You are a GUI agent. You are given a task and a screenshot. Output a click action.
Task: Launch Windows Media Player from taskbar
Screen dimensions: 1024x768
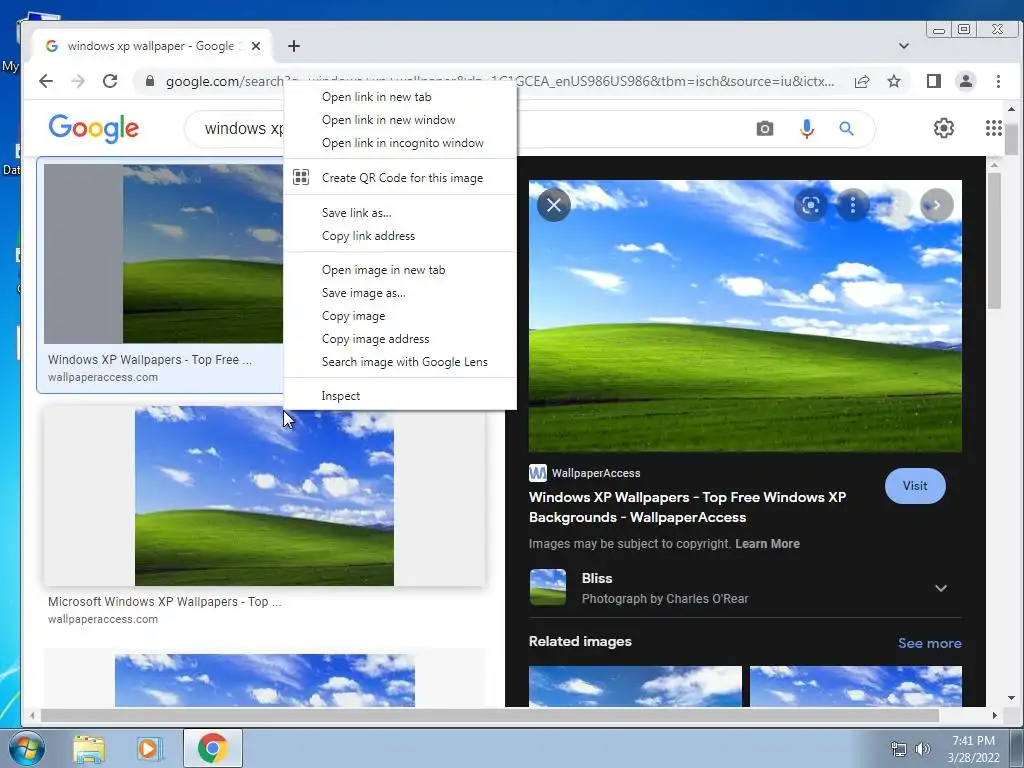[148, 748]
